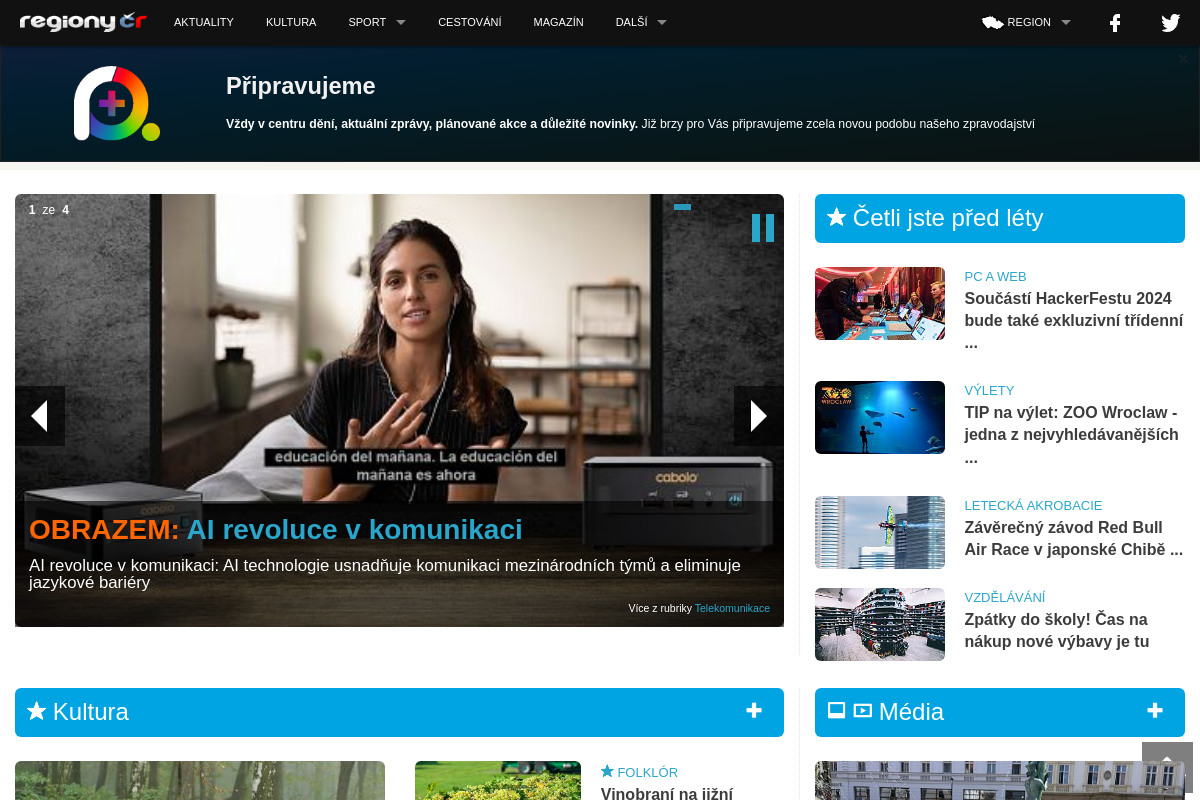Open the Facebook icon link

(1115, 23)
